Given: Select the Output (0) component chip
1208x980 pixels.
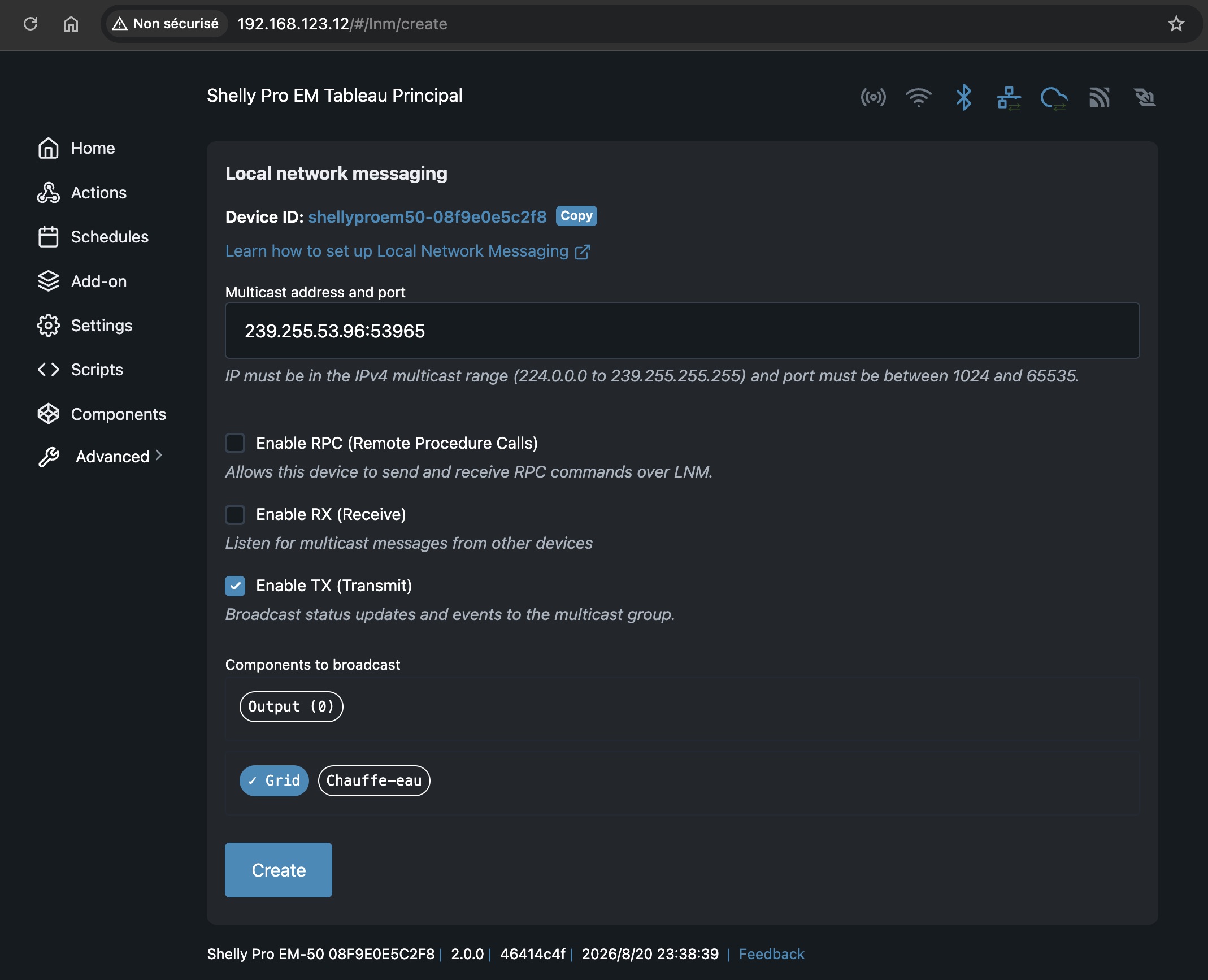Looking at the screenshot, I should click(x=292, y=706).
